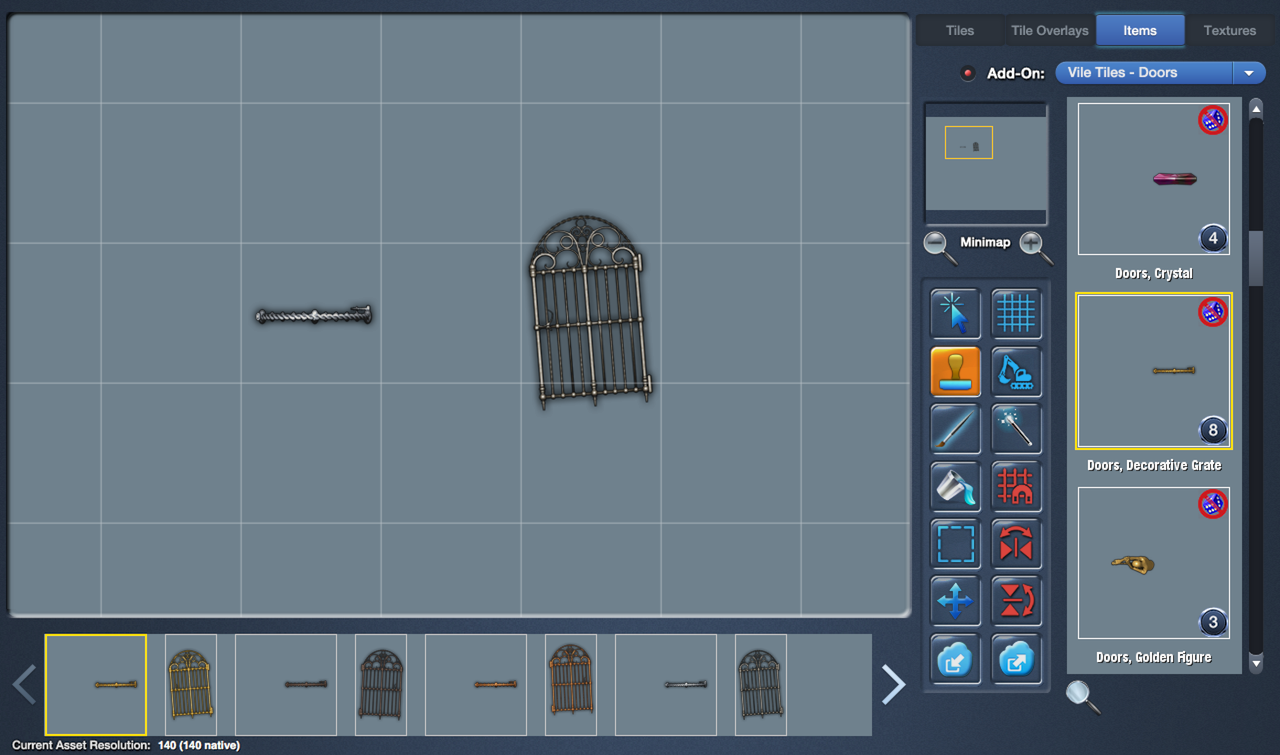Select the magic wand tool

[x=1016, y=429]
